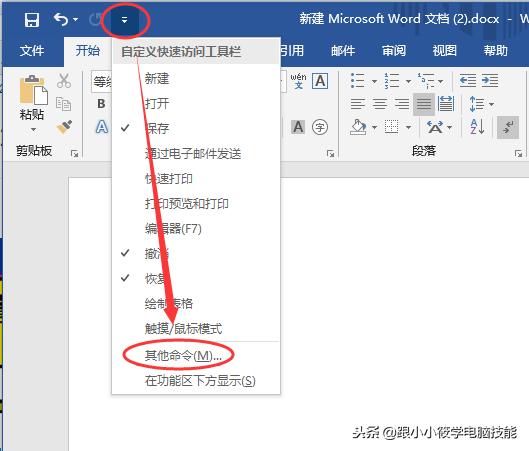Expand the 粘贴 options arrow

tap(33, 129)
